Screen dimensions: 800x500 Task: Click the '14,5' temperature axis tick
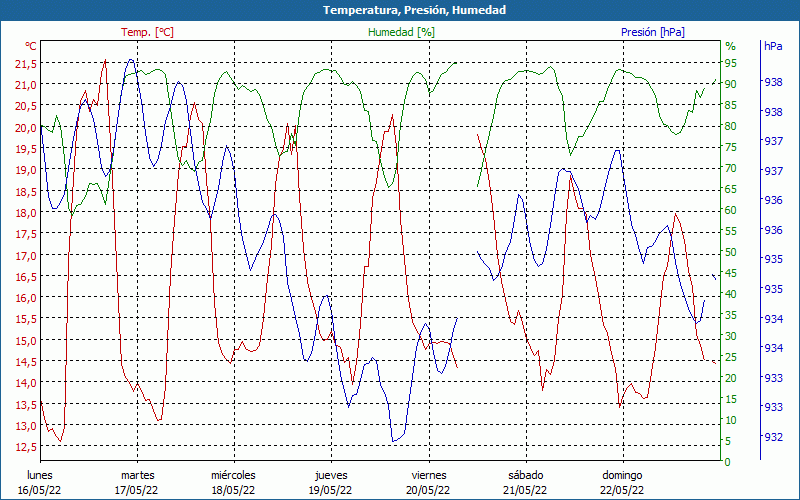click(27, 362)
